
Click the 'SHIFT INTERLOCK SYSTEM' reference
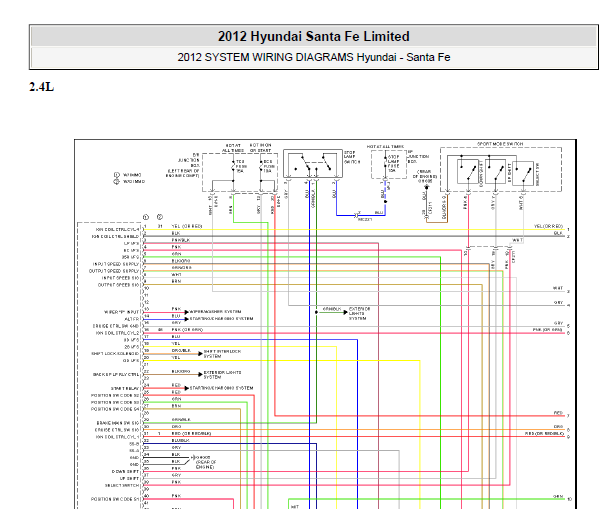click(222, 354)
